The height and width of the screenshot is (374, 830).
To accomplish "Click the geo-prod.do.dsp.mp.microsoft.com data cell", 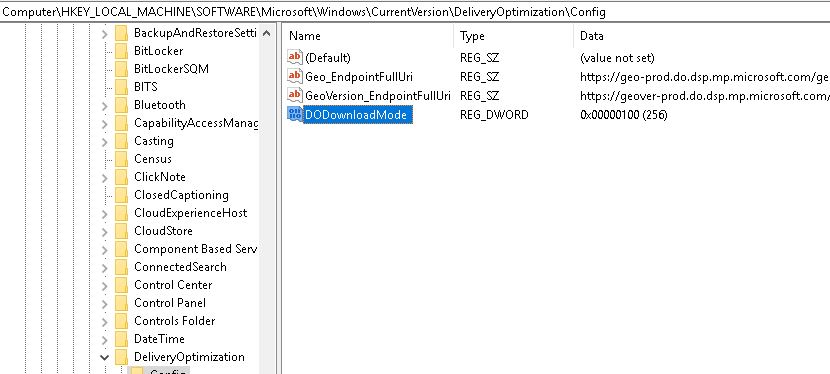I will 705,76.
